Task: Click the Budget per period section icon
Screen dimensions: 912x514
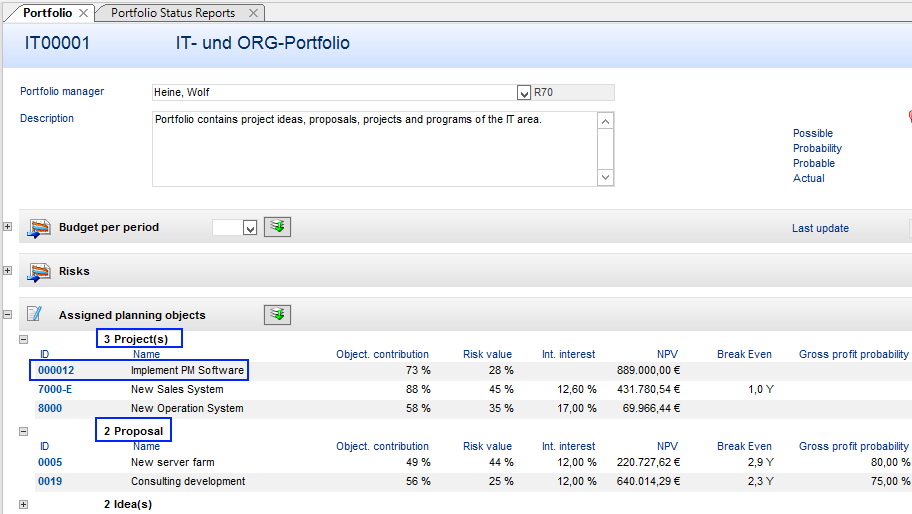Action: 38,227
